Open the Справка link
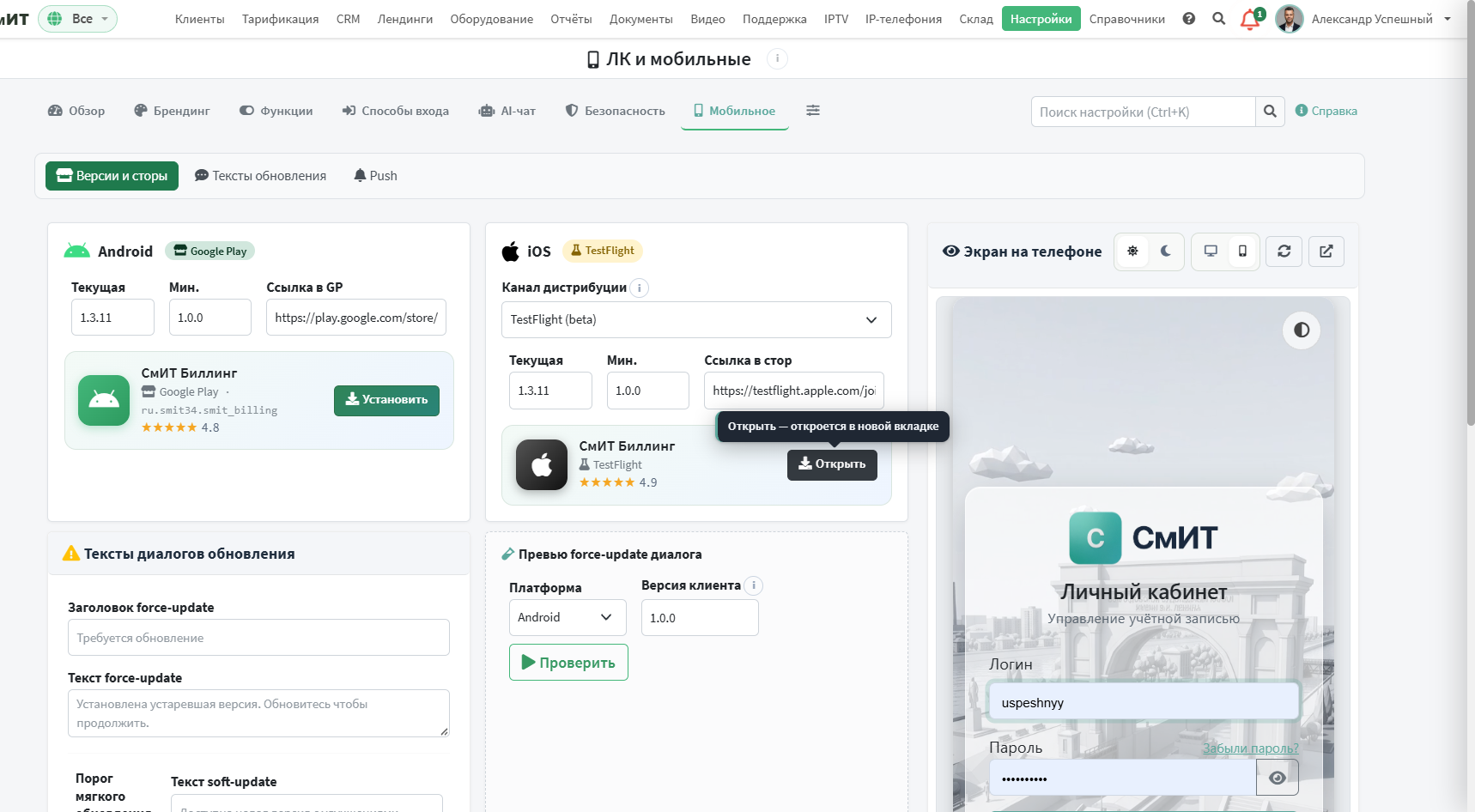This screenshot has height=812, width=1475. 1326,111
